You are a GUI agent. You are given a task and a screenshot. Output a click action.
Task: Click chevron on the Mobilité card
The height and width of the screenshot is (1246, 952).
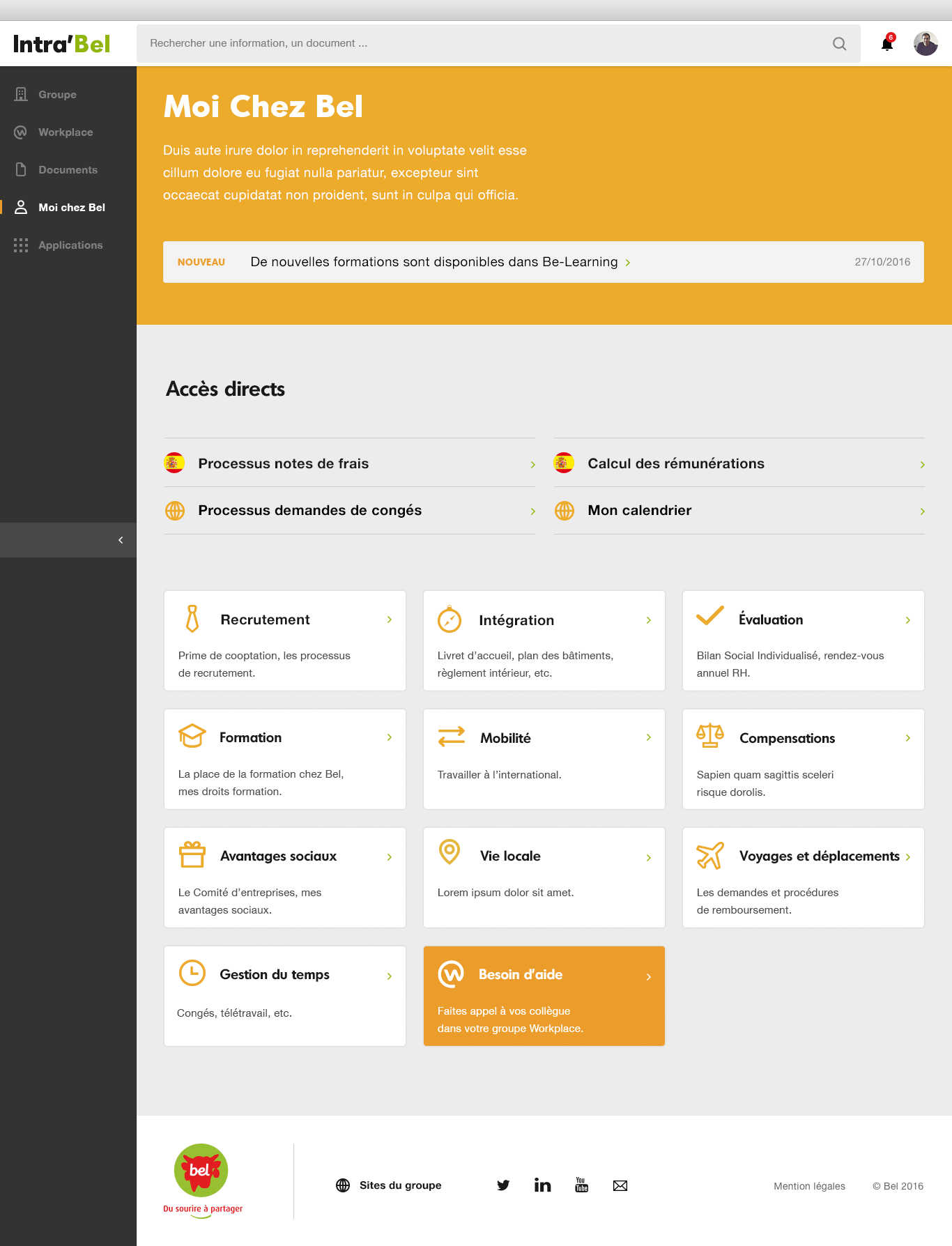click(649, 737)
